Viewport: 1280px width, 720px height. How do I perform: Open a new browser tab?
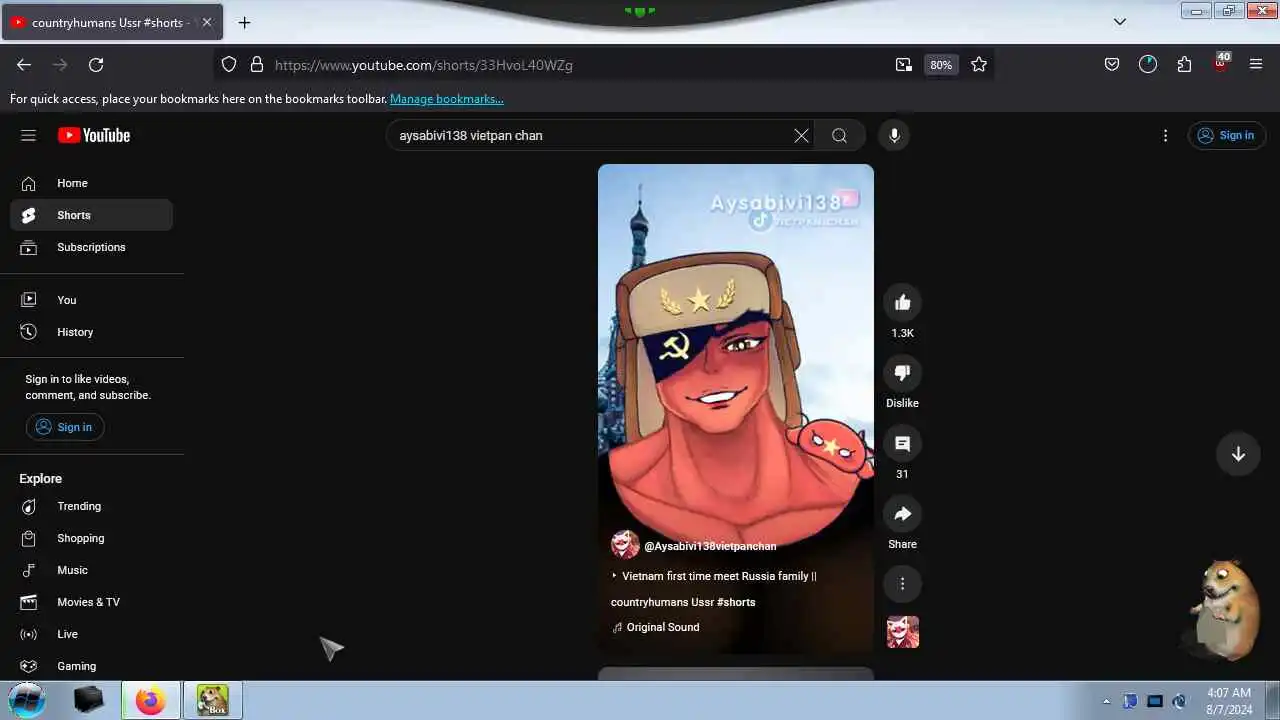[x=244, y=22]
